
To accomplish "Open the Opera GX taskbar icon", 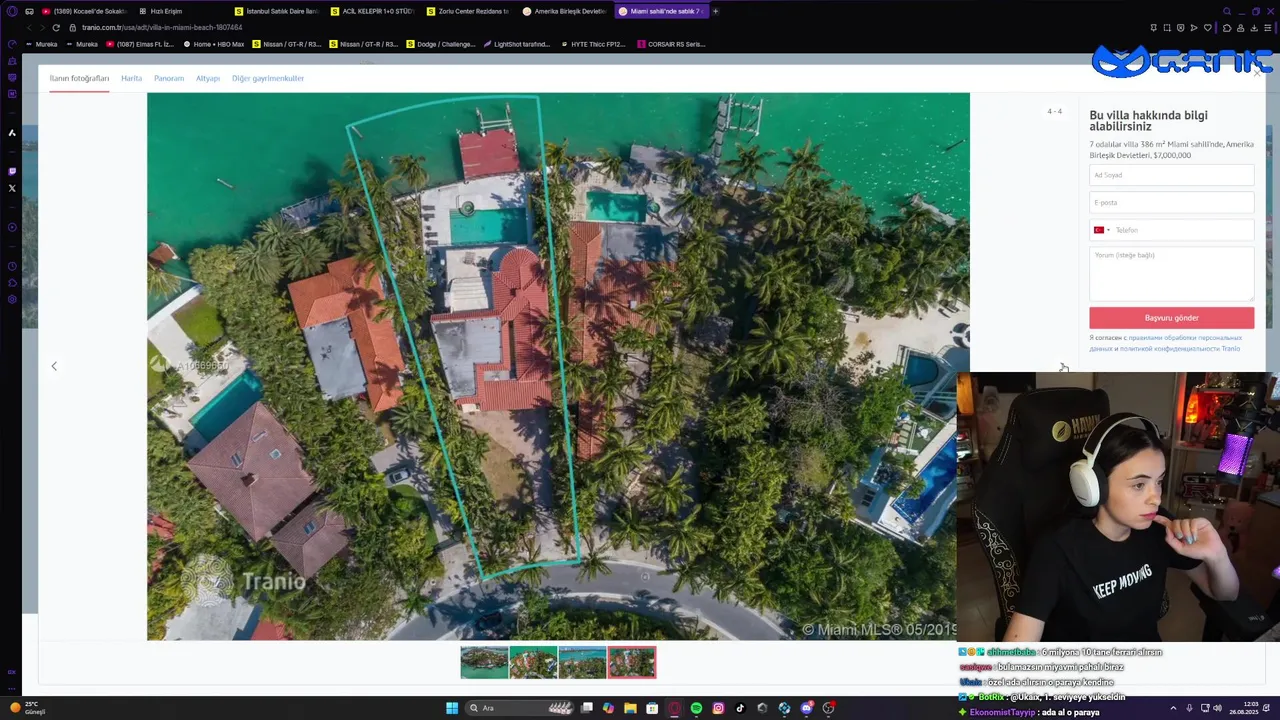I will (x=674, y=708).
